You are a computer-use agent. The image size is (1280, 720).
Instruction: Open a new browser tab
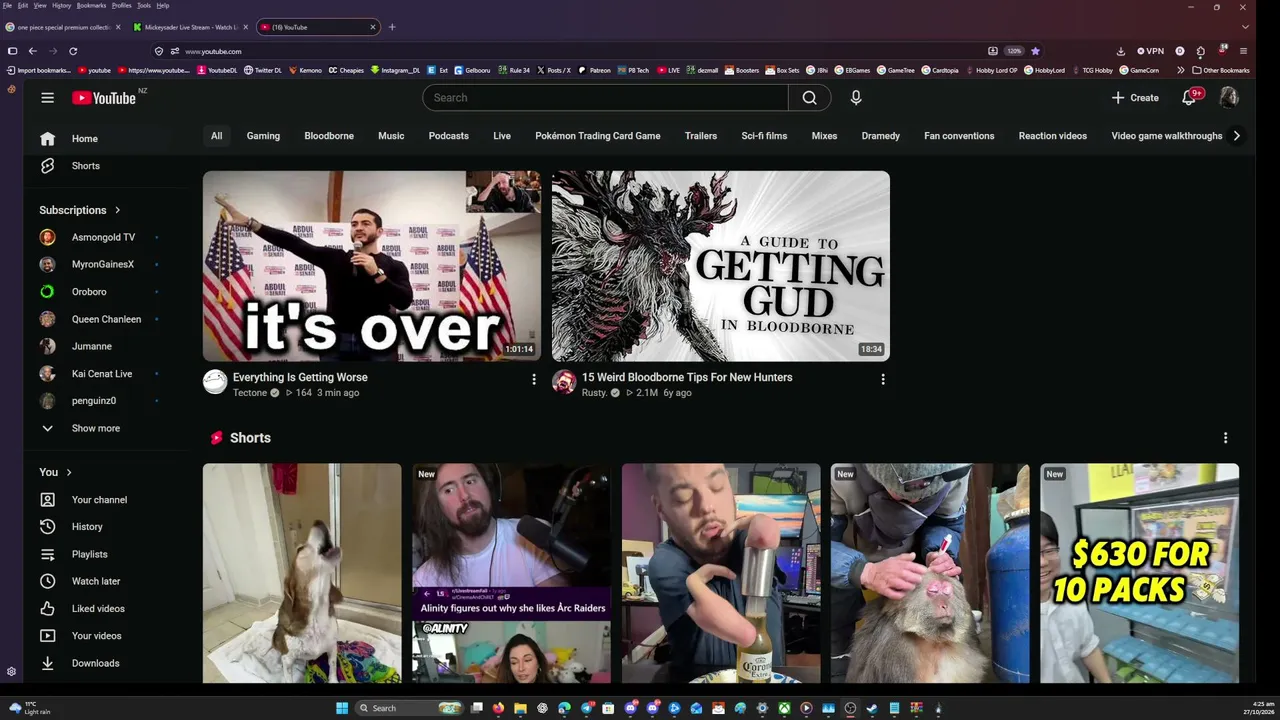(x=392, y=27)
